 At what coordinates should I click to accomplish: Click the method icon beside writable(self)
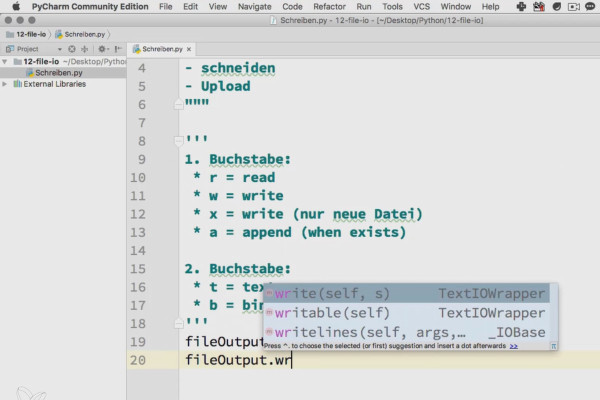(x=269, y=313)
